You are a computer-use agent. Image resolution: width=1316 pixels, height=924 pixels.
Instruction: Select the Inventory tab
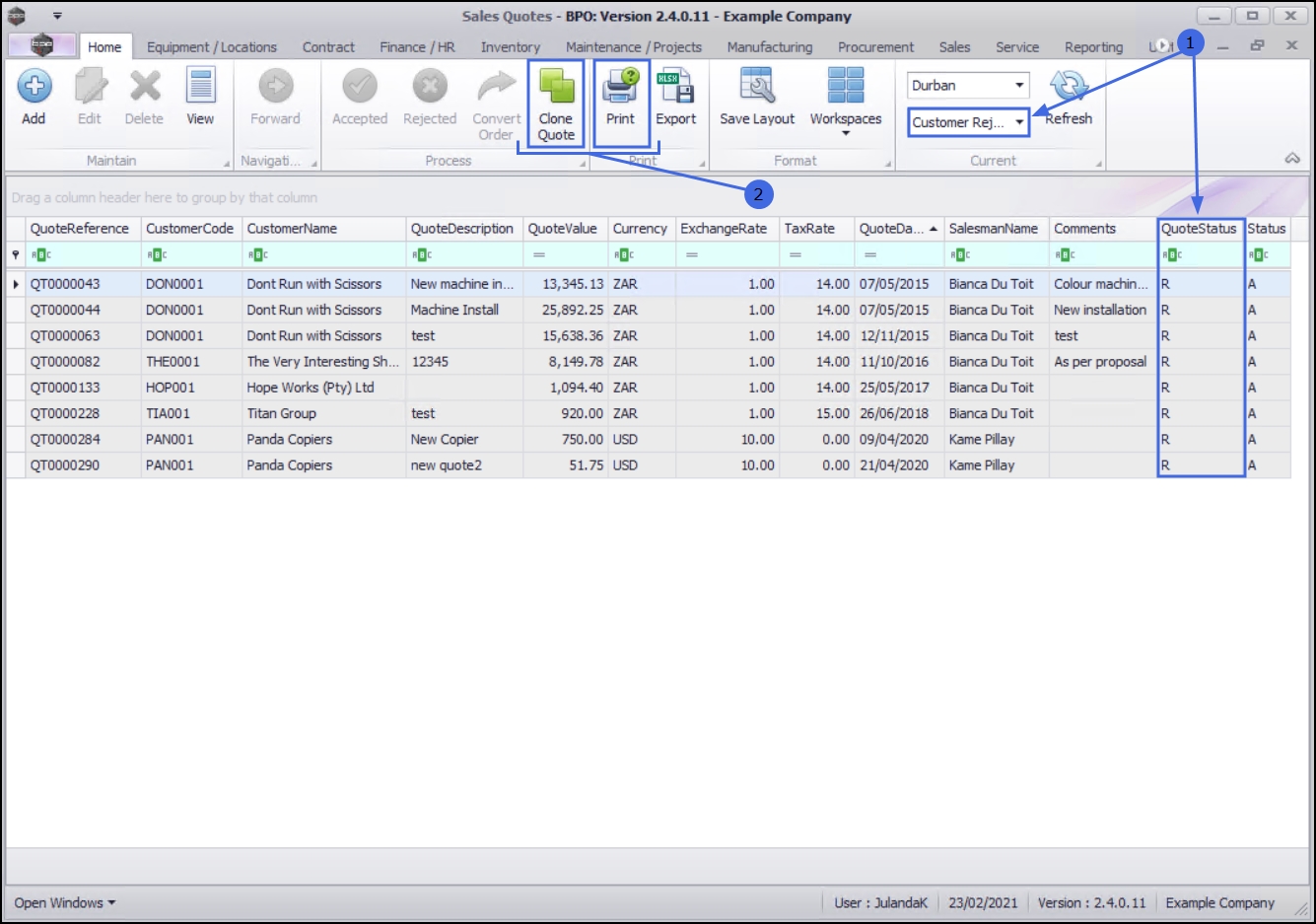pyautogui.click(x=511, y=46)
